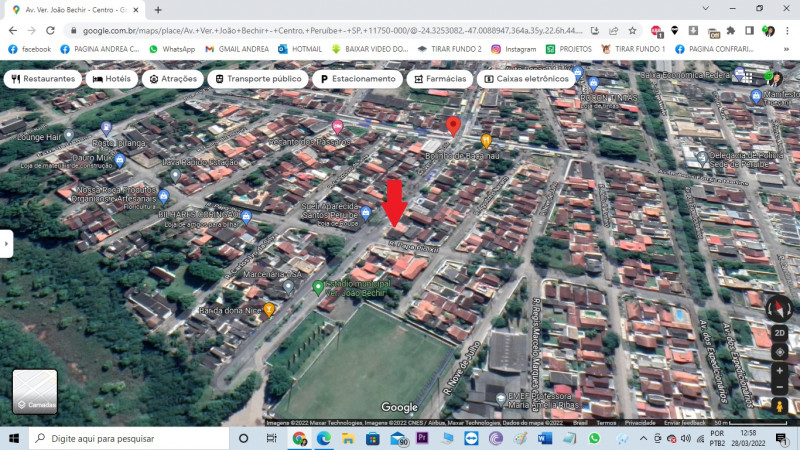Open the Google account avatar on map

[x=774, y=78]
